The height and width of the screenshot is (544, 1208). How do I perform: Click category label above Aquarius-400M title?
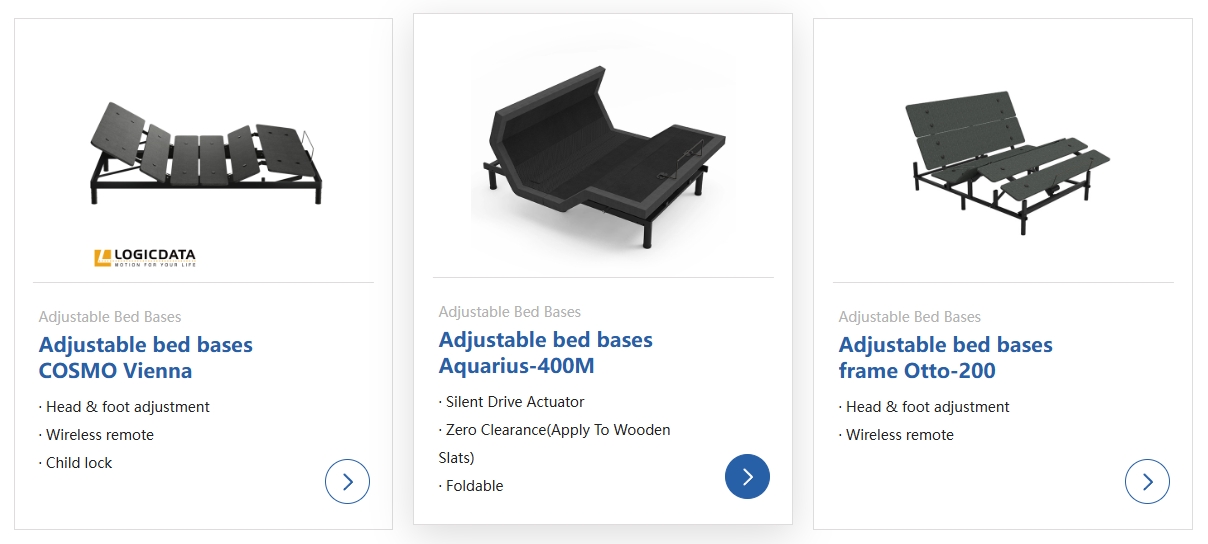510,312
